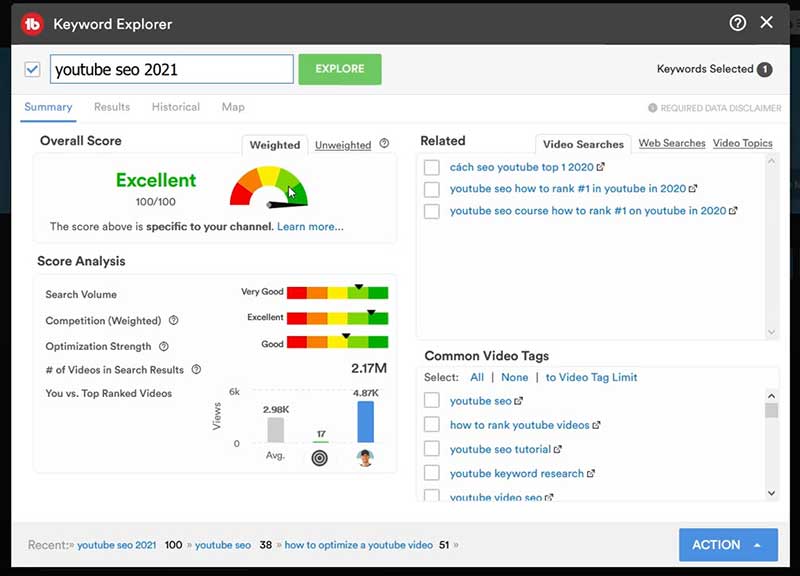
Task: Tick the 'youtube seo tutorial' tag checkbox
Action: [431, 449]
